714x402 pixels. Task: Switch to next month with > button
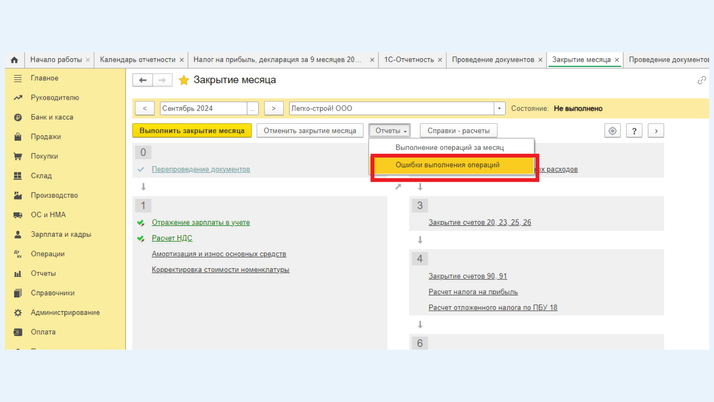(274, 108)
